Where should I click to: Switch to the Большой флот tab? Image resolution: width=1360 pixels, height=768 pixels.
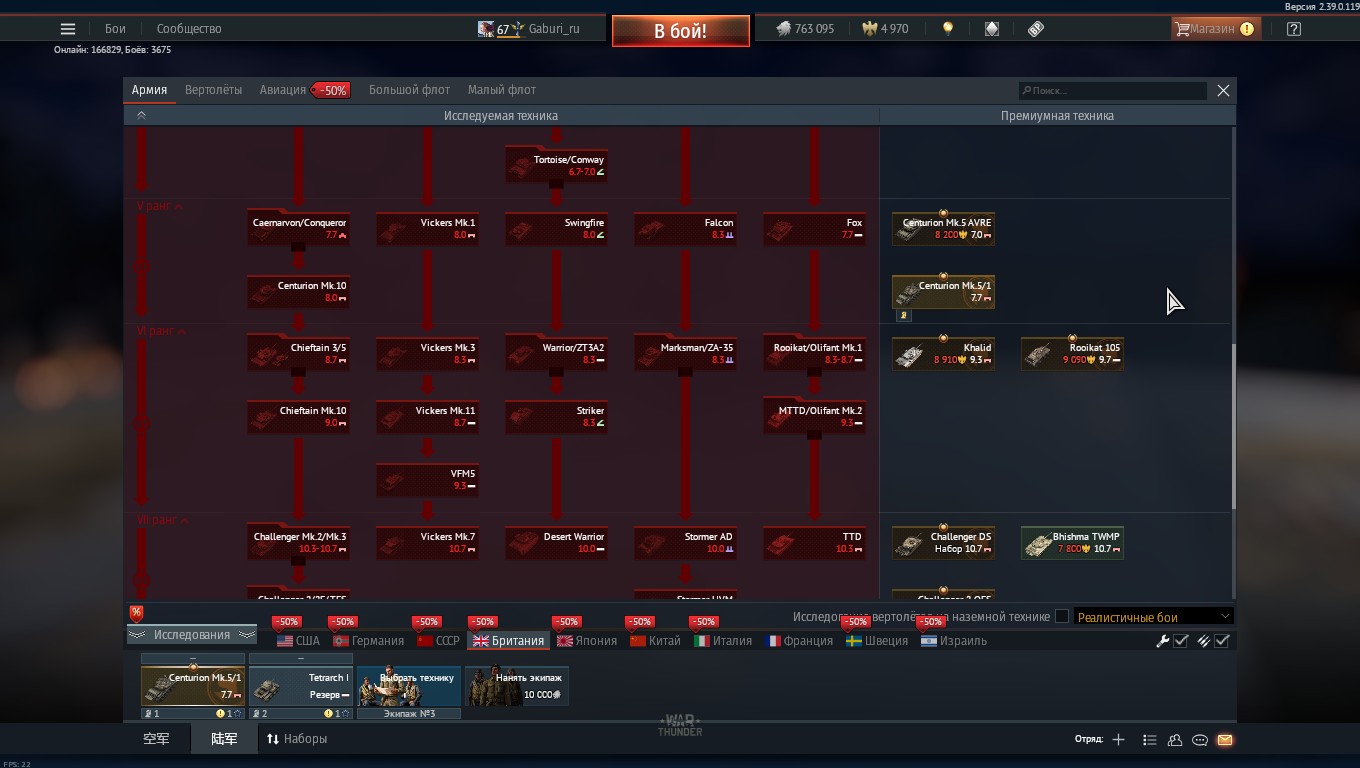click(x=409, y=90)
